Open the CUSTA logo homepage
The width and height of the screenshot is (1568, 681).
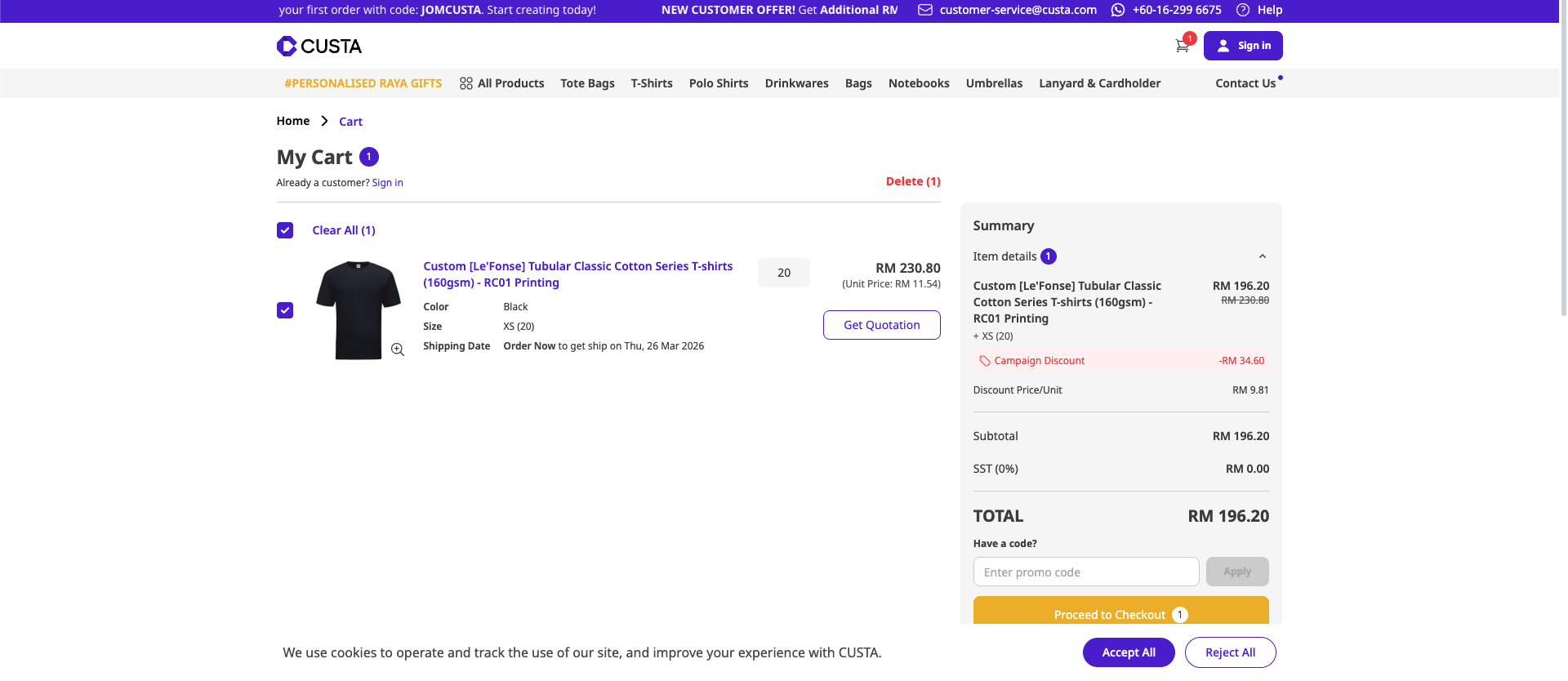click(x=318, y=46)
